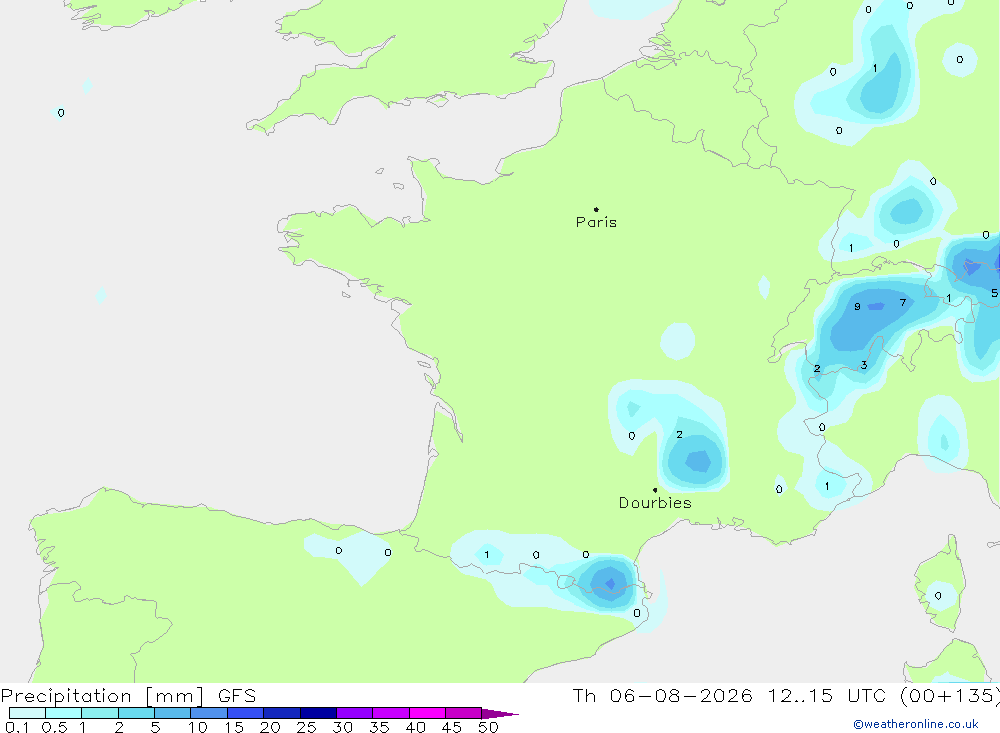Click the 'Precipitation [mm]' legend title
Viewport: 1000px width, 733px height.
102,696
